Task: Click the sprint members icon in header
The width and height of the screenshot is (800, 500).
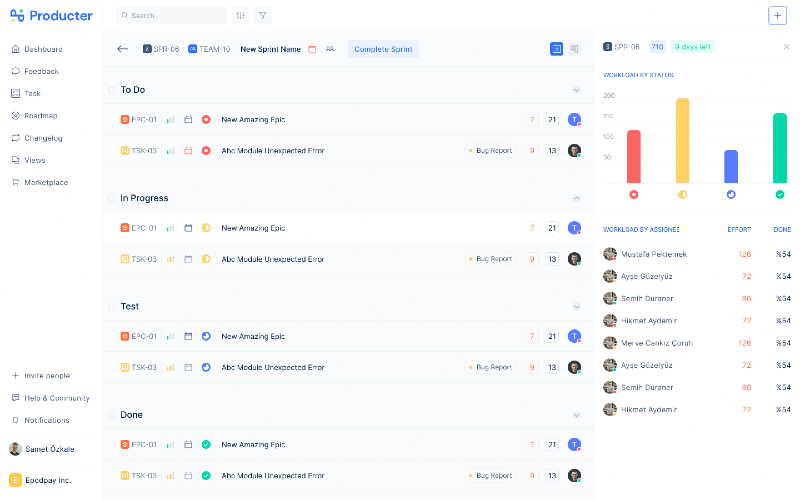Action: [330, 49]
